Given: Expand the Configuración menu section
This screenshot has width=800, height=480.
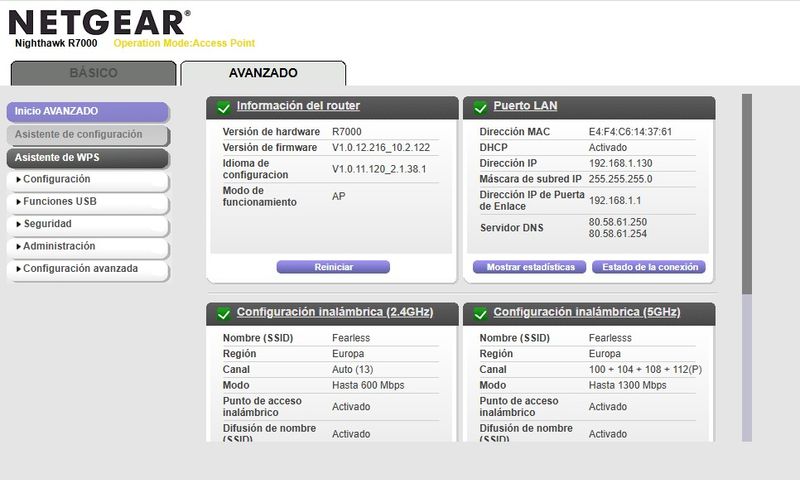Looking at the screenshot, I should (x=87, y=180).
